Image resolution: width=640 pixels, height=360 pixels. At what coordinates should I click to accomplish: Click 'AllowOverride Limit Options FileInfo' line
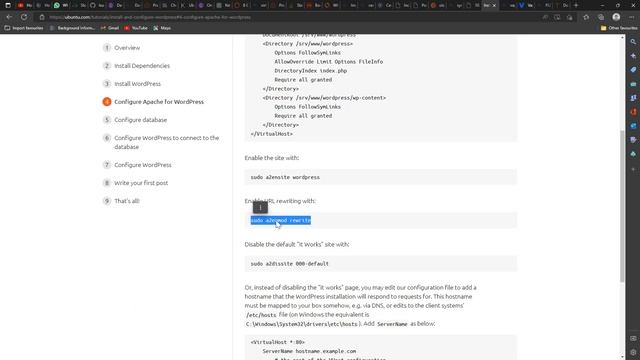pyautogui.click(x=329, y=62)
